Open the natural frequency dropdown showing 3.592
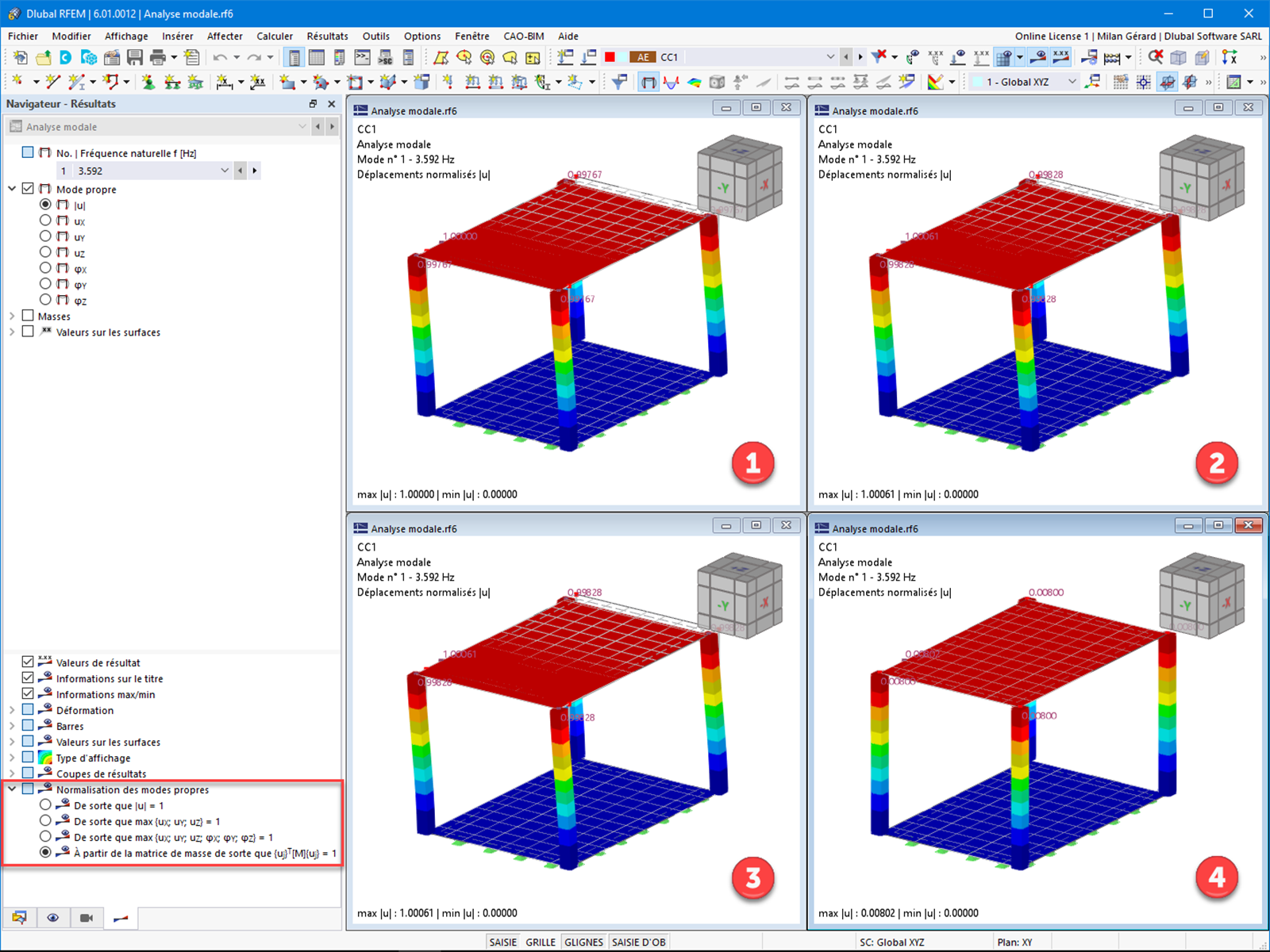1270x952 pixels. (225, 170)
